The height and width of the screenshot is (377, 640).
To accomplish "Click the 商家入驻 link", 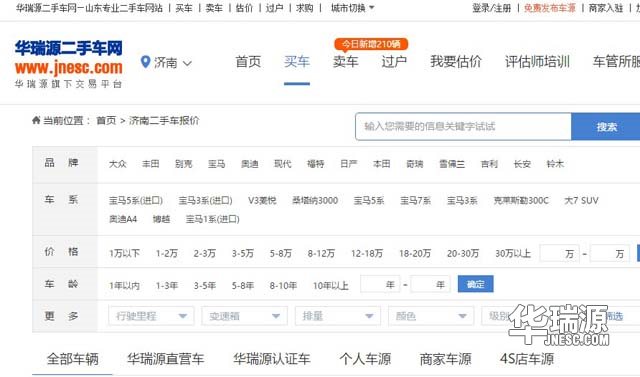I will coord(606,8).
